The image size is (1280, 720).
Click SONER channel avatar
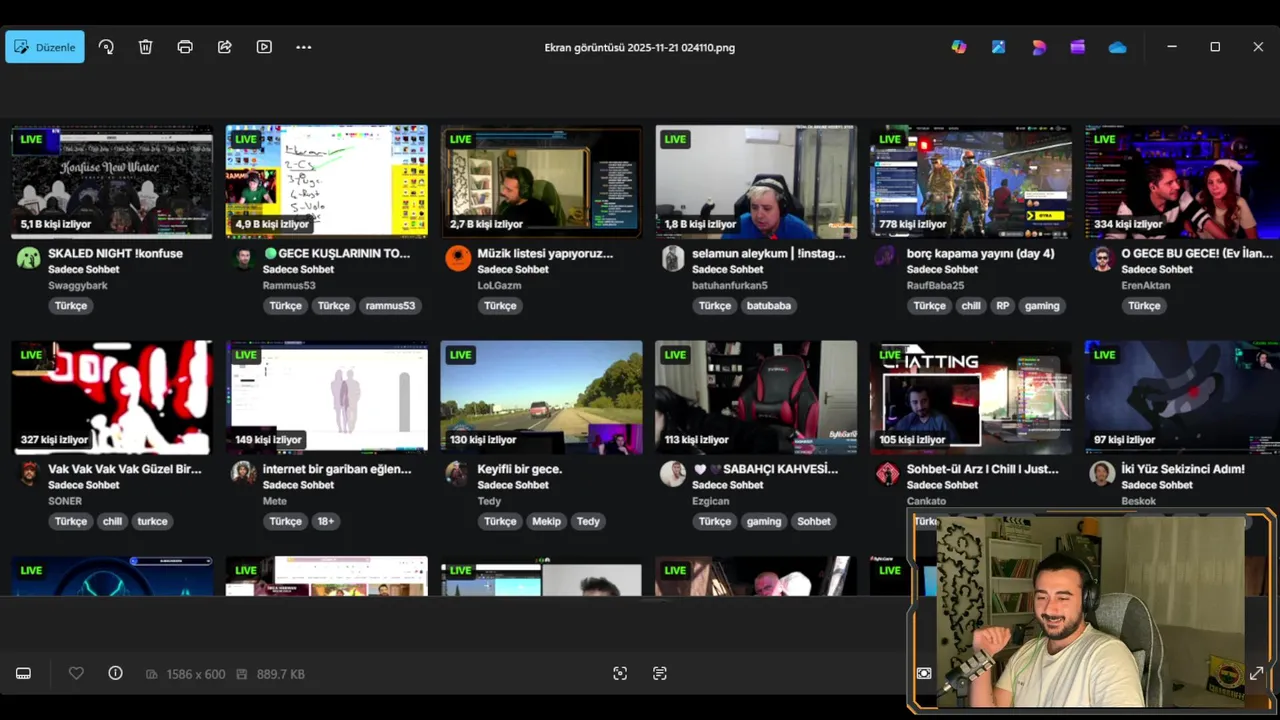pos(29,474)
